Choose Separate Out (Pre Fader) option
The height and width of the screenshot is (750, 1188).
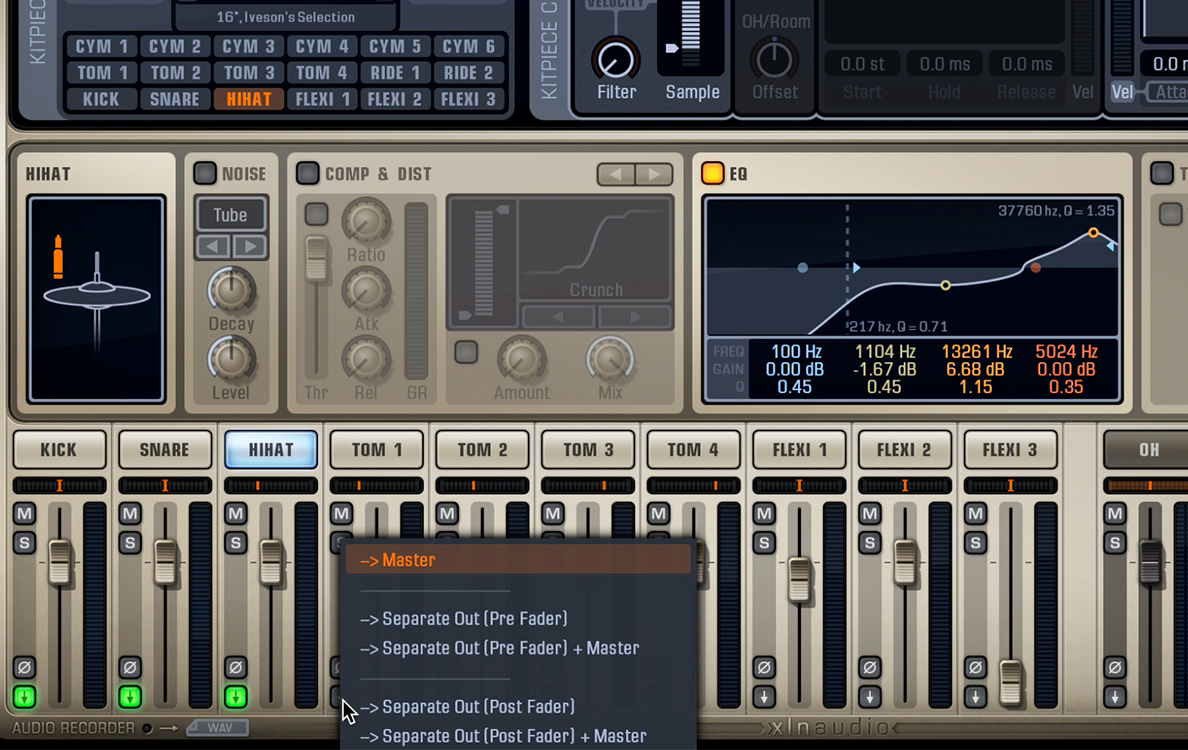click(519, 619)
